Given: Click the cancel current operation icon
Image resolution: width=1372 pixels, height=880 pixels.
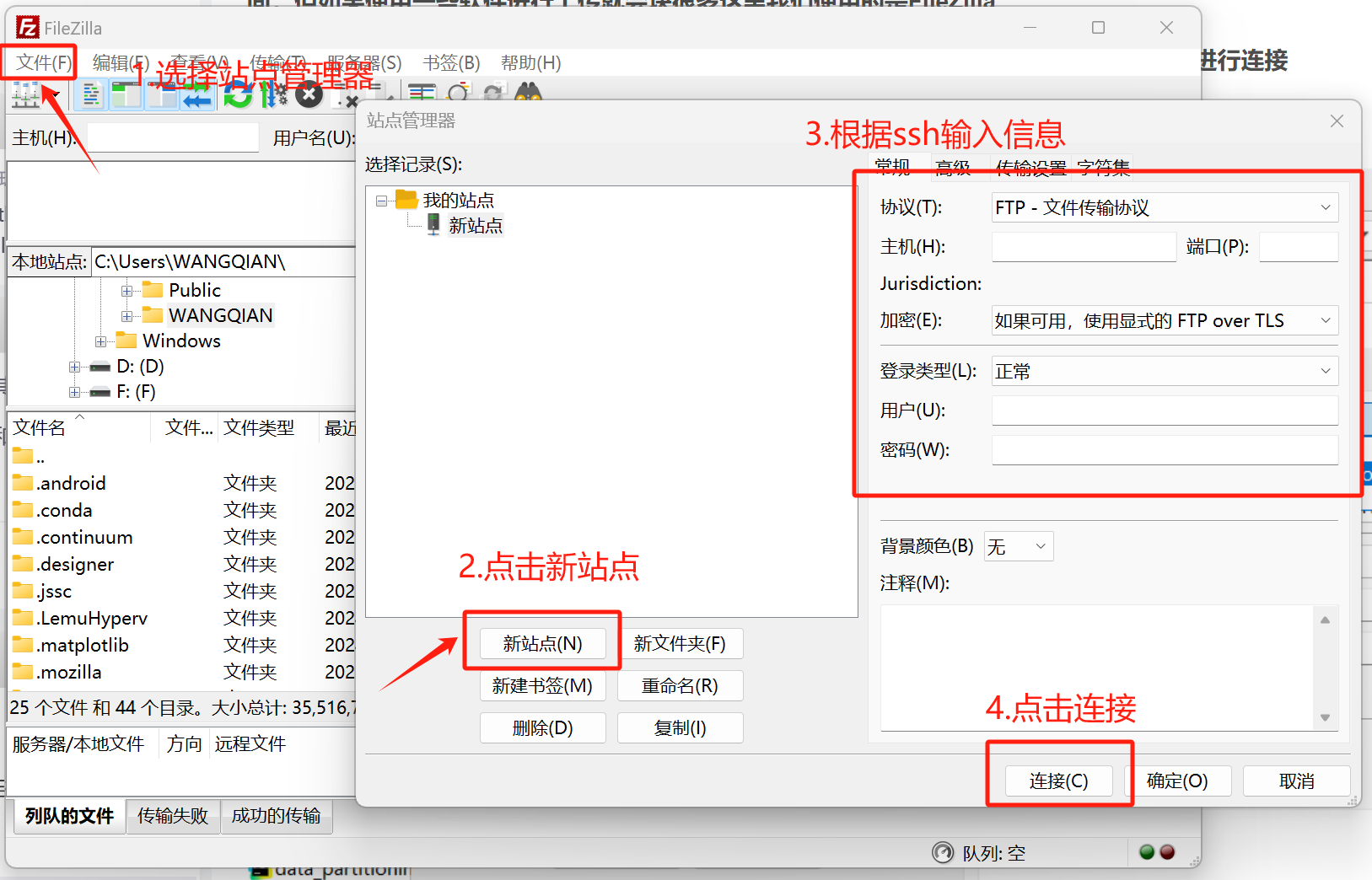Looking at the screenshot, I should pos(309,95).
